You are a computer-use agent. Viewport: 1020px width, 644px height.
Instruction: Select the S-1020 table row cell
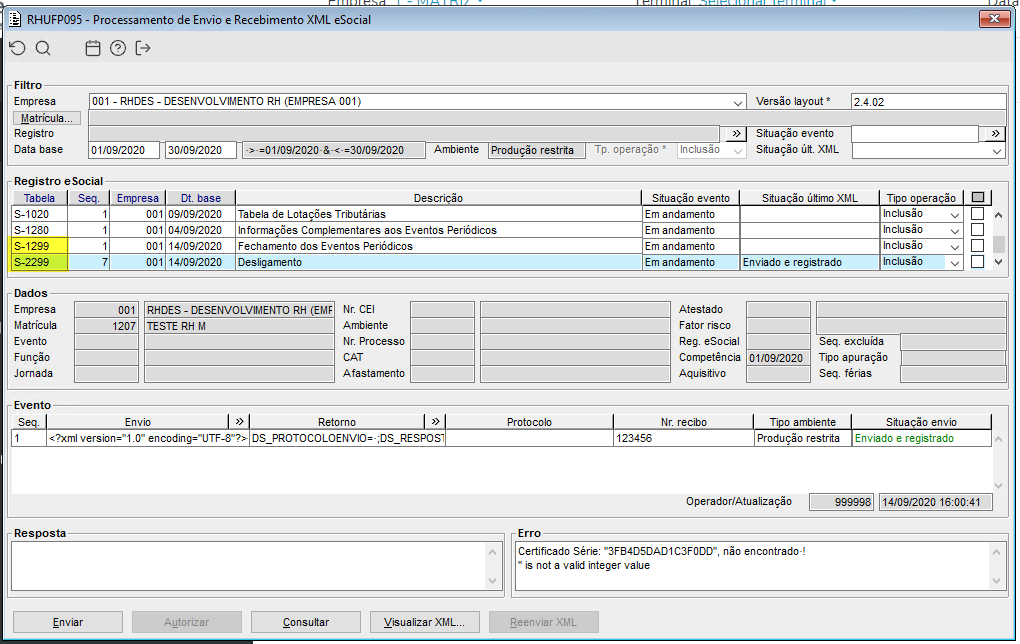[x=40, y=214]
